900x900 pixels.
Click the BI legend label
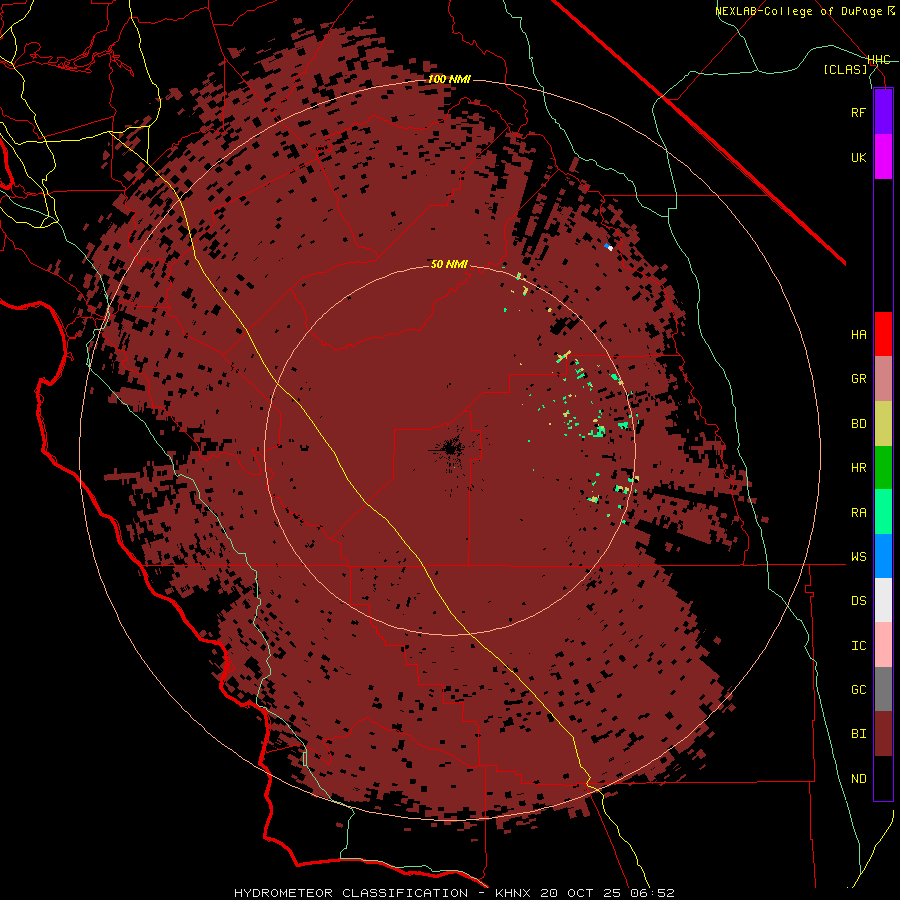tap(858, 734)
